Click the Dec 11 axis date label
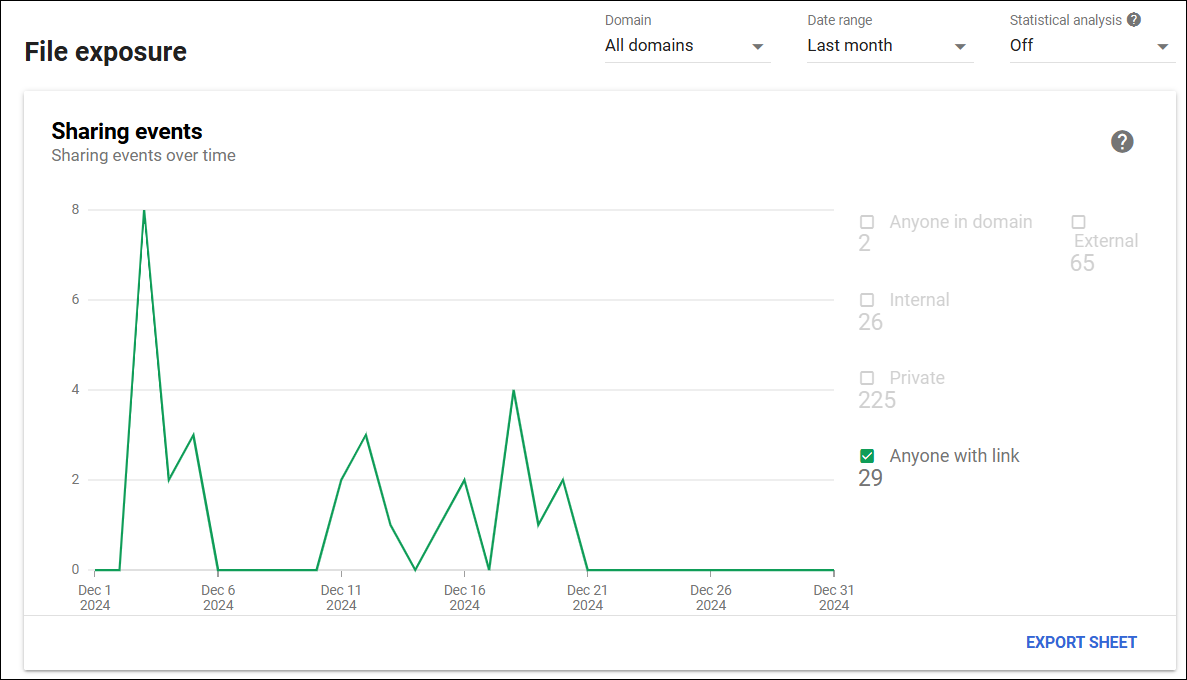1187x680 pixels. [x=341, y=597]
